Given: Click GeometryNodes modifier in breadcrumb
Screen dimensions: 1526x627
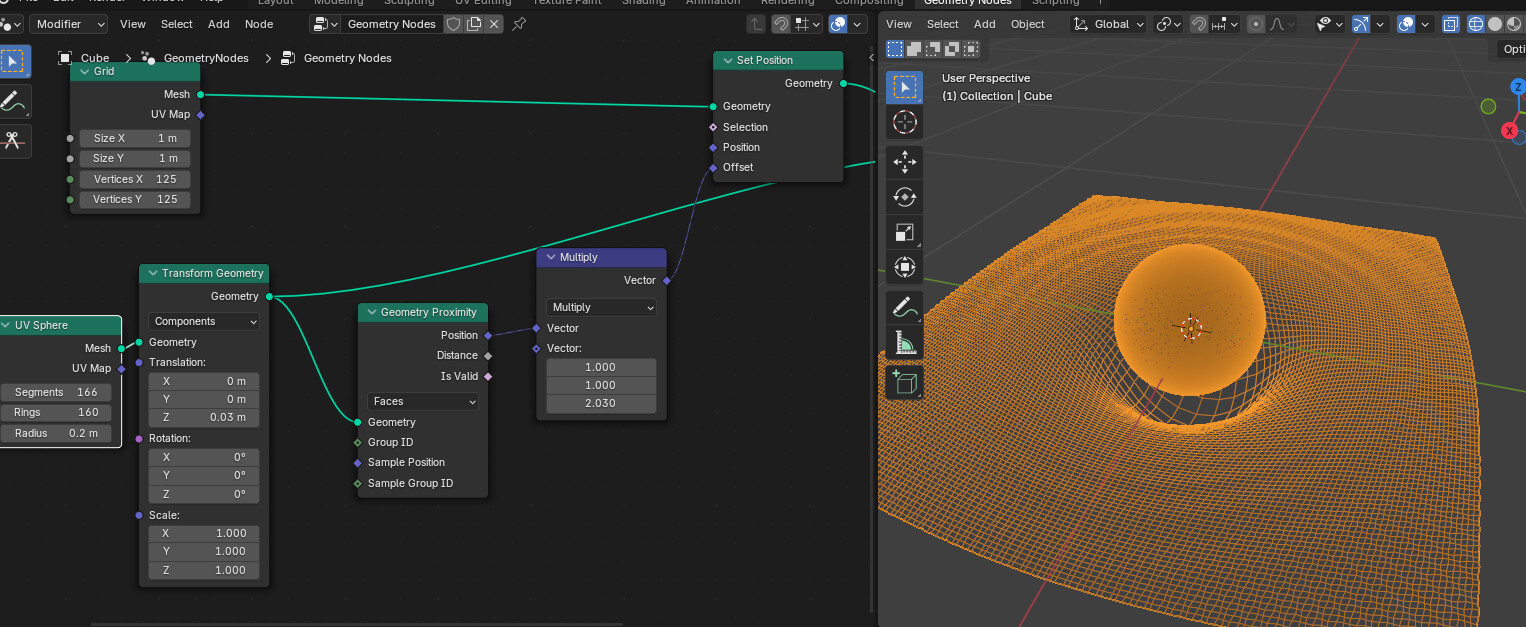Looking at the screenshot, I should point(206,58).
